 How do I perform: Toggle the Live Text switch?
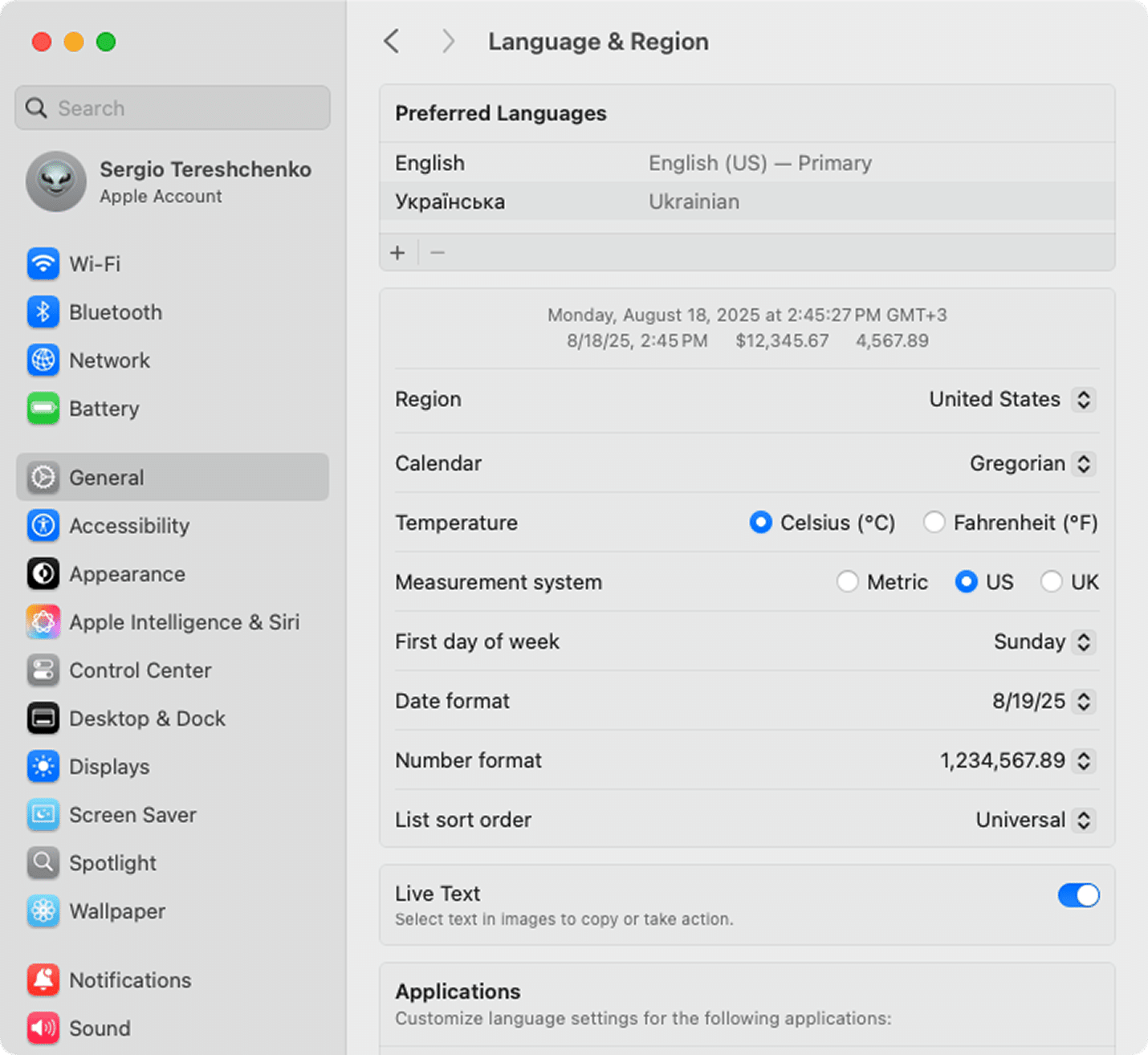coord(1078,895)
